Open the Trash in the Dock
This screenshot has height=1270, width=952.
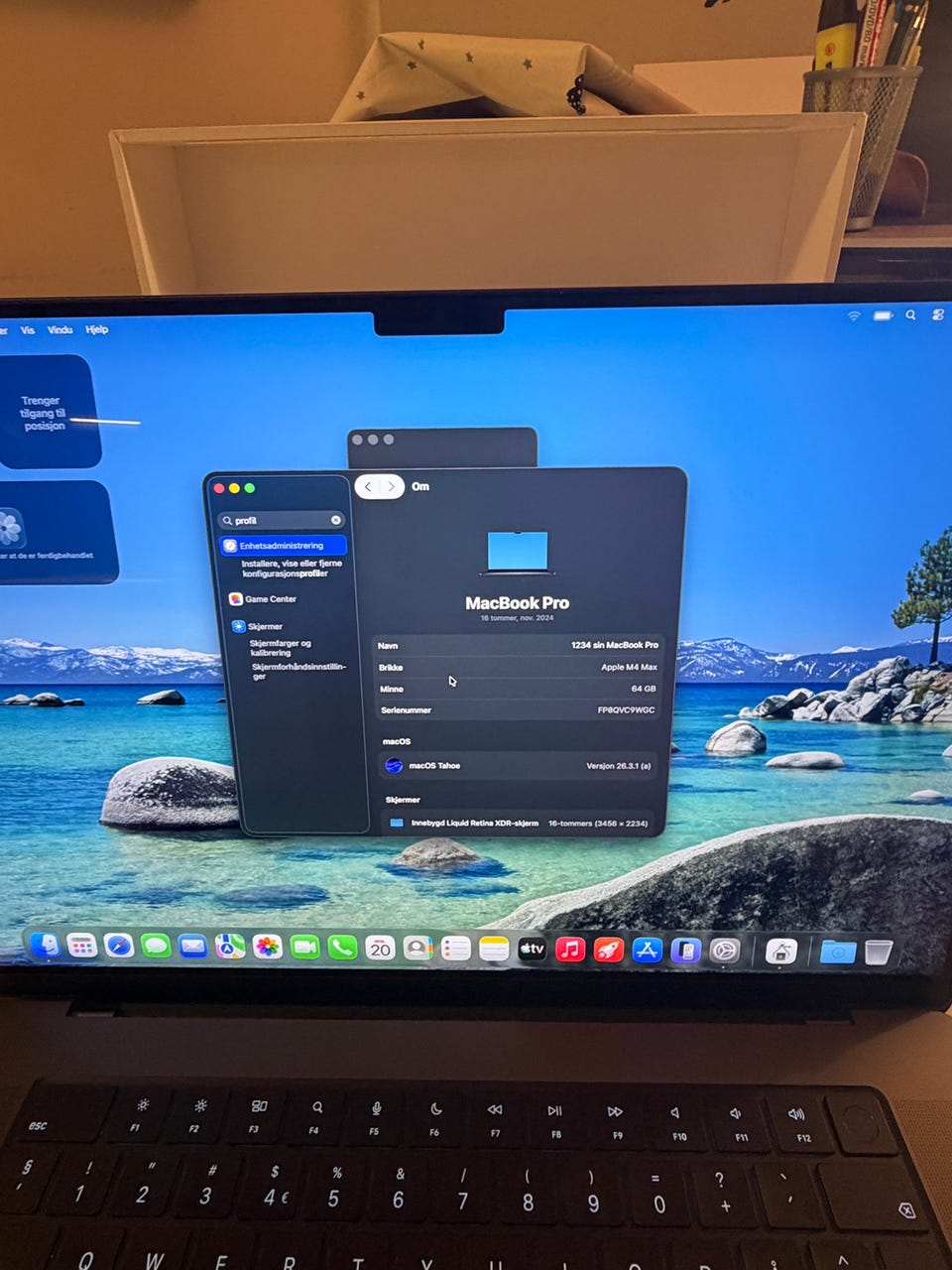(879, 952)
